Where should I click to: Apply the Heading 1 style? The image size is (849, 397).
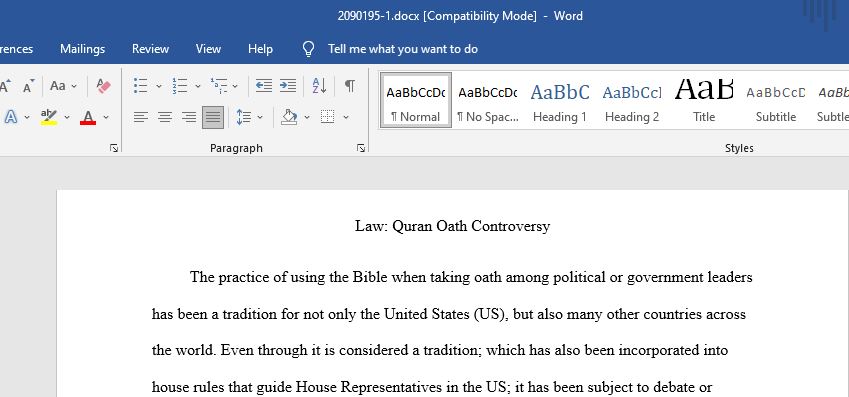(x=560, y=101)
